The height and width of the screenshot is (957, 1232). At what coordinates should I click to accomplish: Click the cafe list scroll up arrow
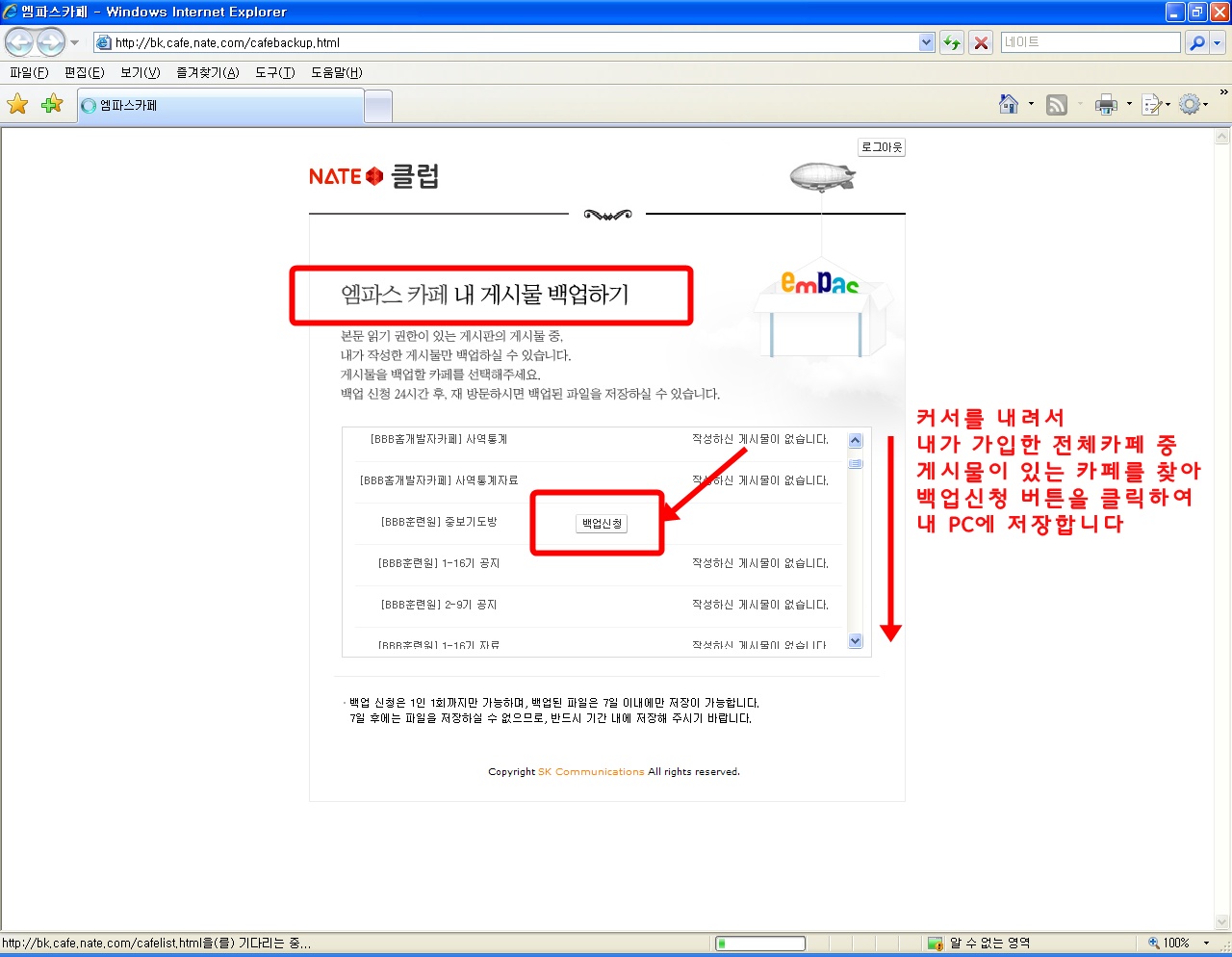[x=856, y=441]
